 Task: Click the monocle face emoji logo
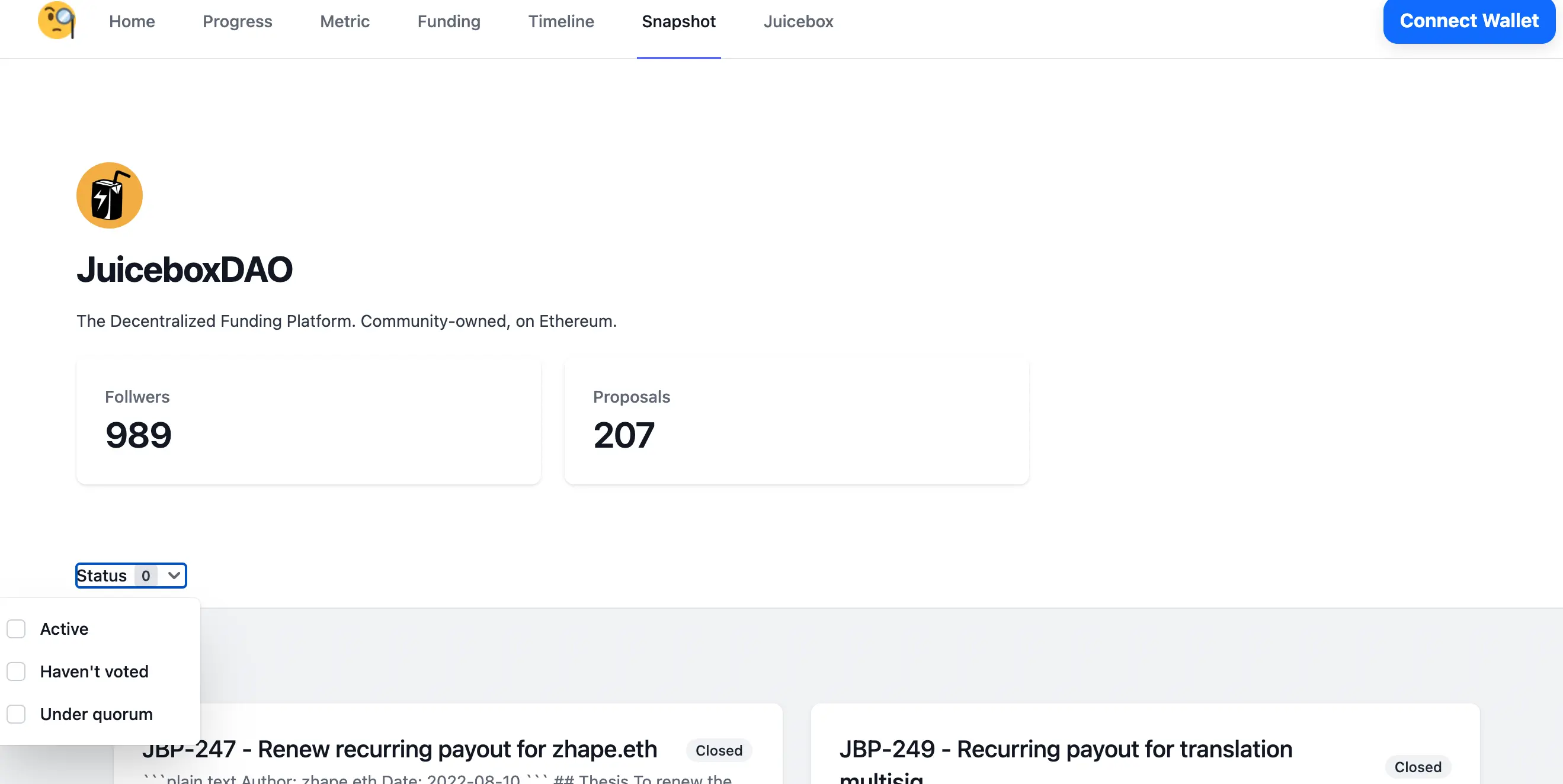coord(56,21)
